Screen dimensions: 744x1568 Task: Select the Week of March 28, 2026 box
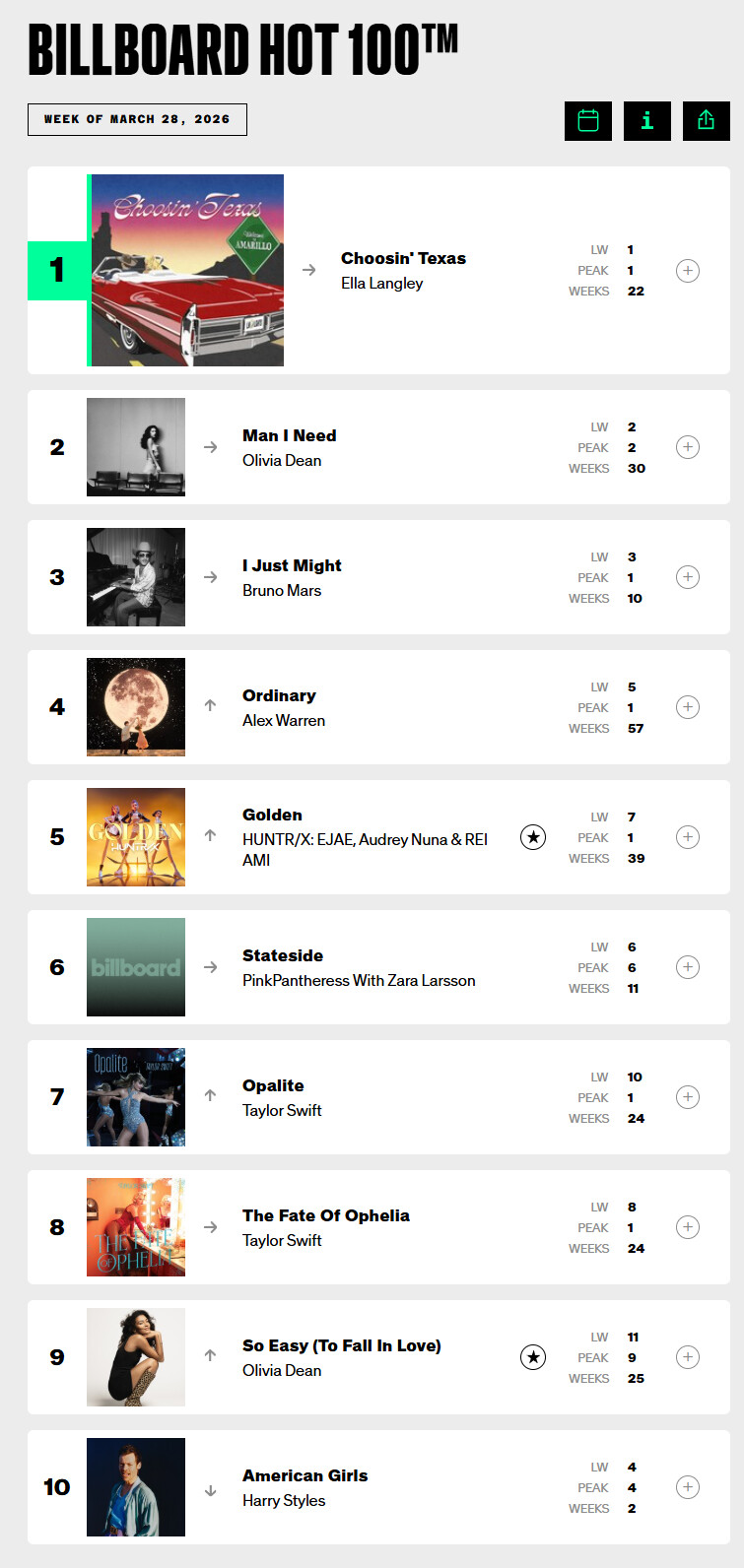[x=137, y=119]
